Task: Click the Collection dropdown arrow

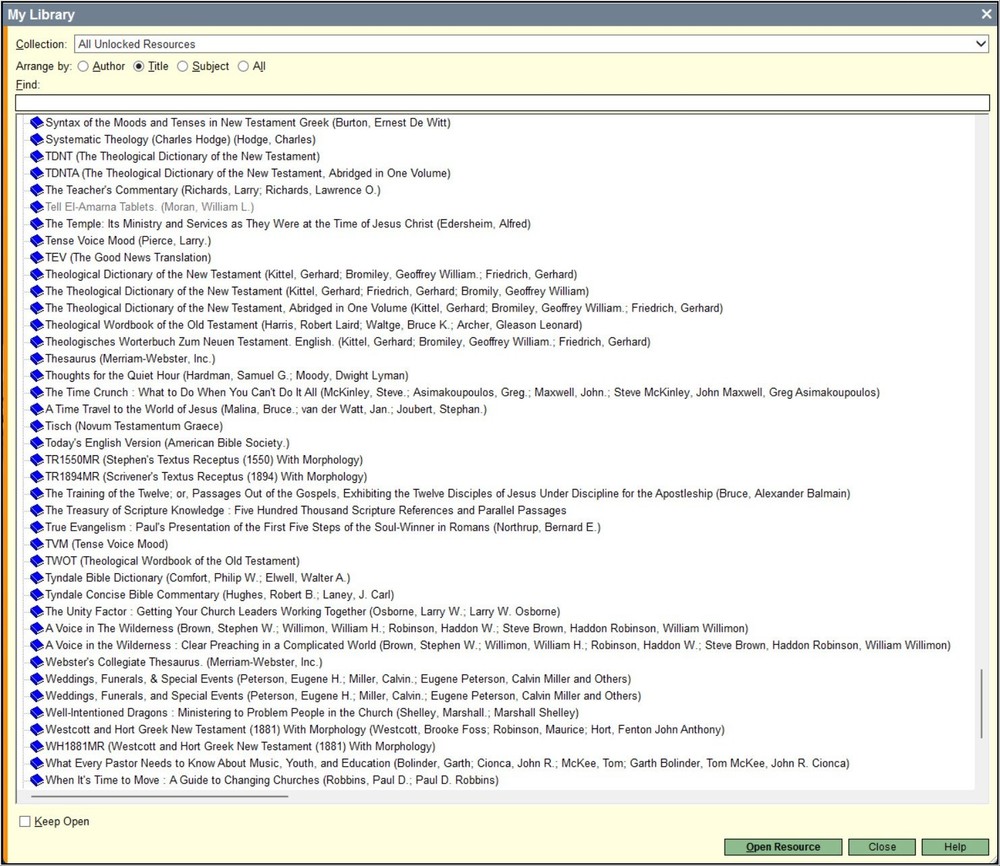Action: point(982,44)
